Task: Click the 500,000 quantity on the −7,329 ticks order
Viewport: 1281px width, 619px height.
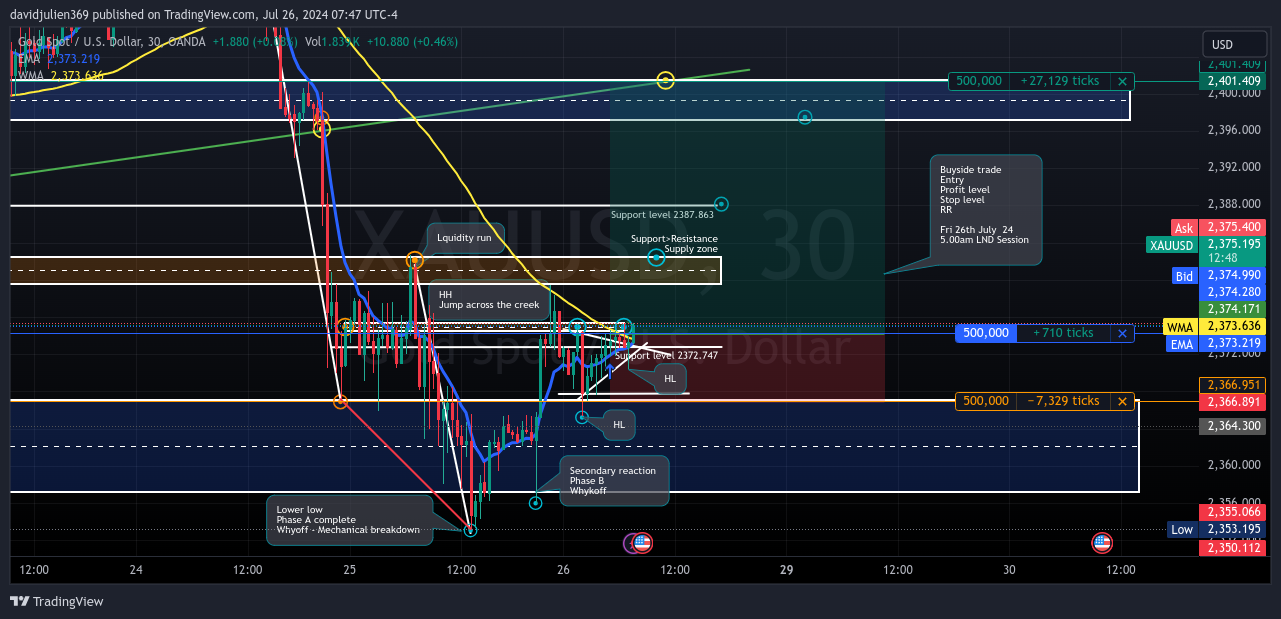Action: tap(985, 401)
